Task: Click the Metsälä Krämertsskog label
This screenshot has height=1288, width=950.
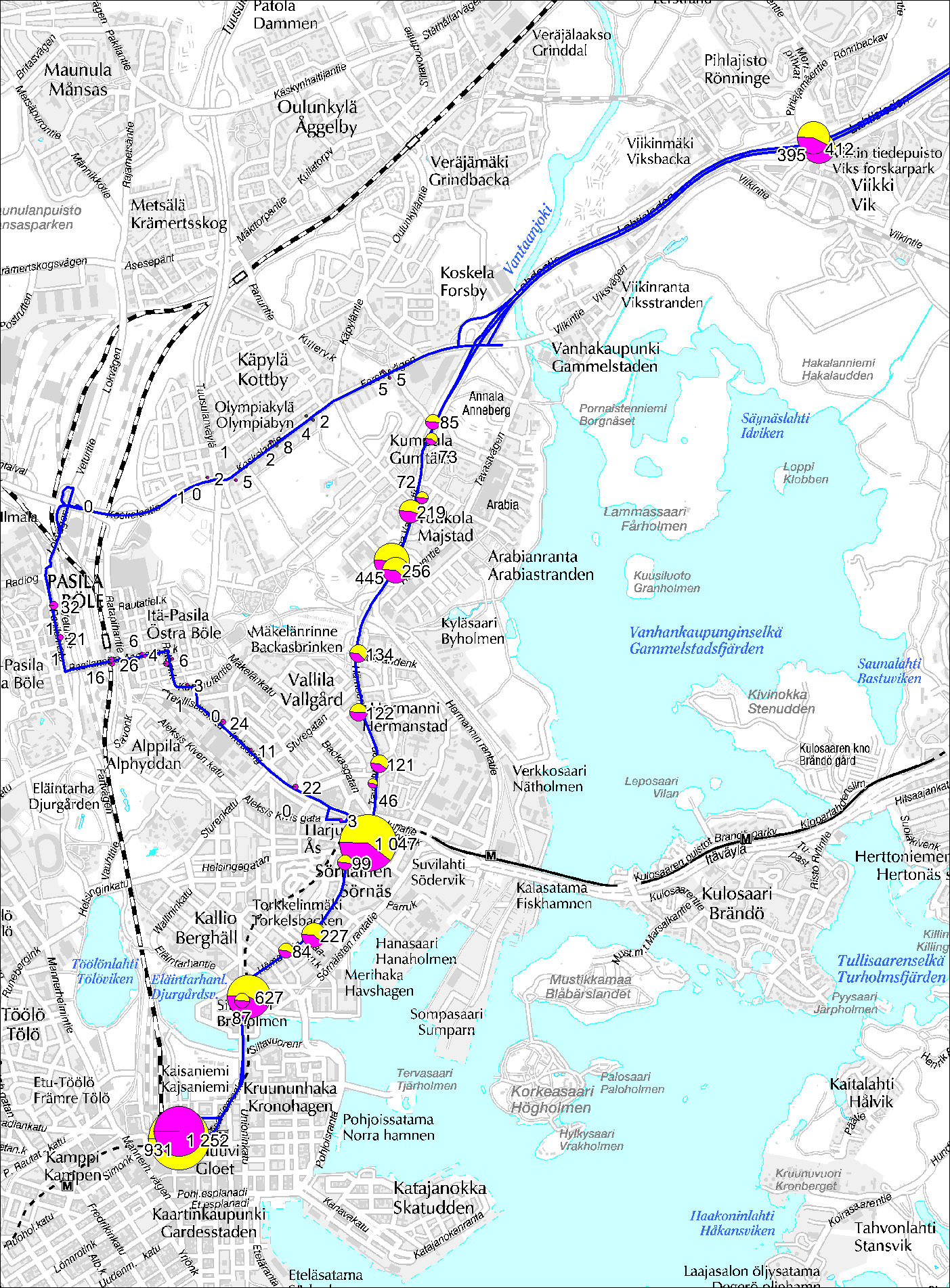Action: point(179,214)
